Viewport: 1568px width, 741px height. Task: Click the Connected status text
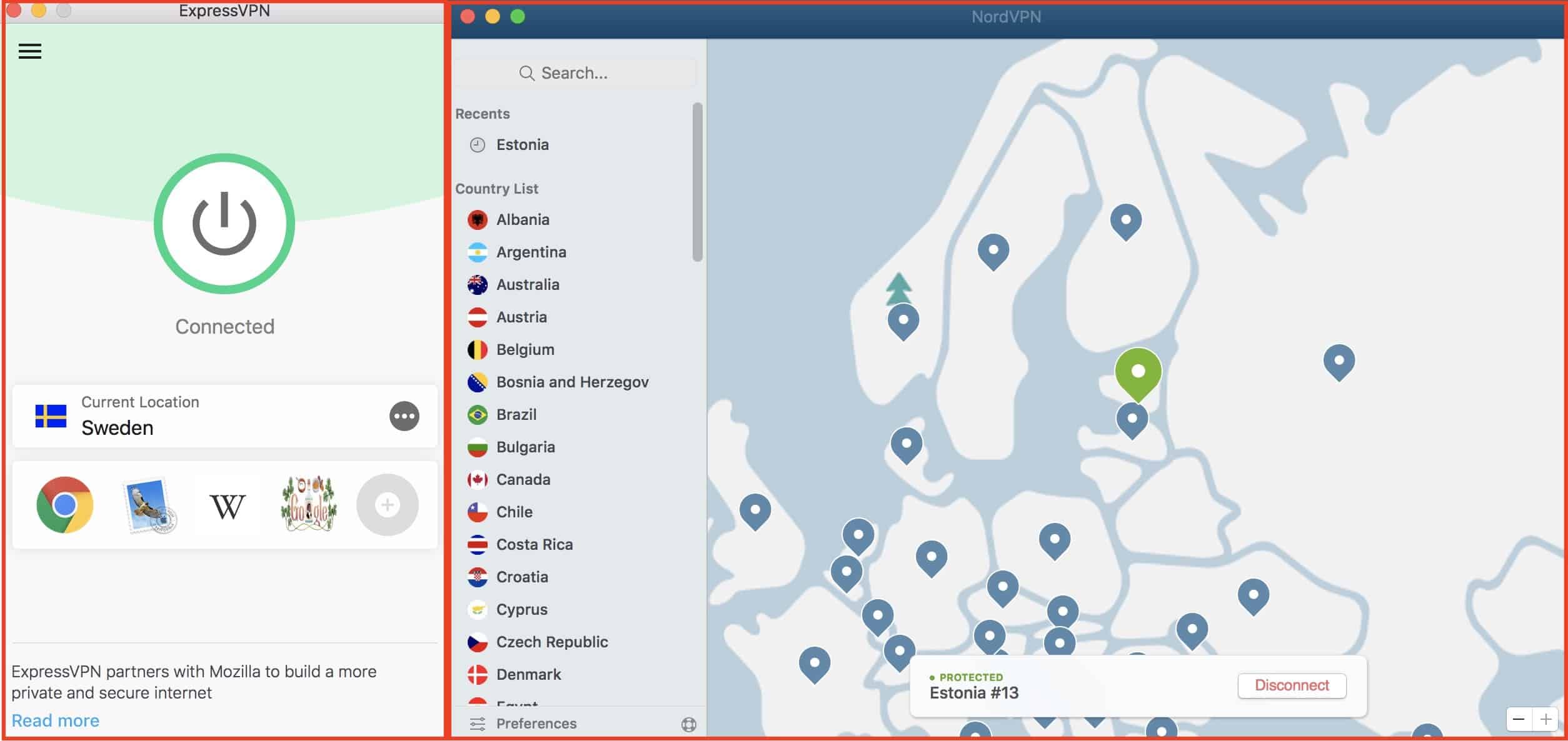(224, 327)
